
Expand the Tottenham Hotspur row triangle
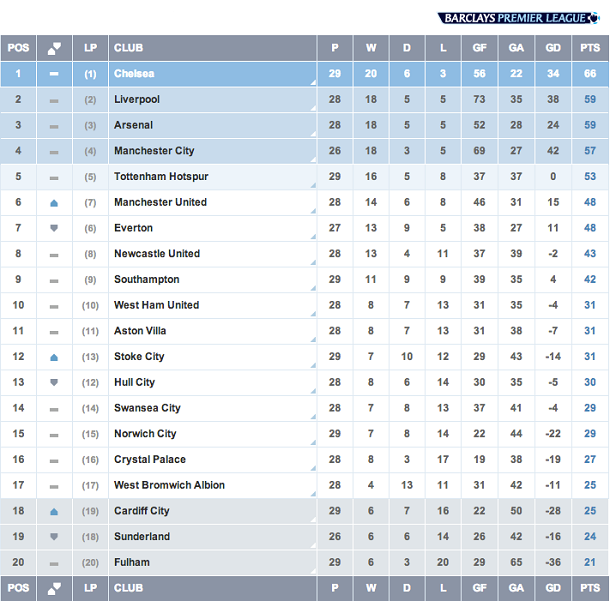pos(313,185)
